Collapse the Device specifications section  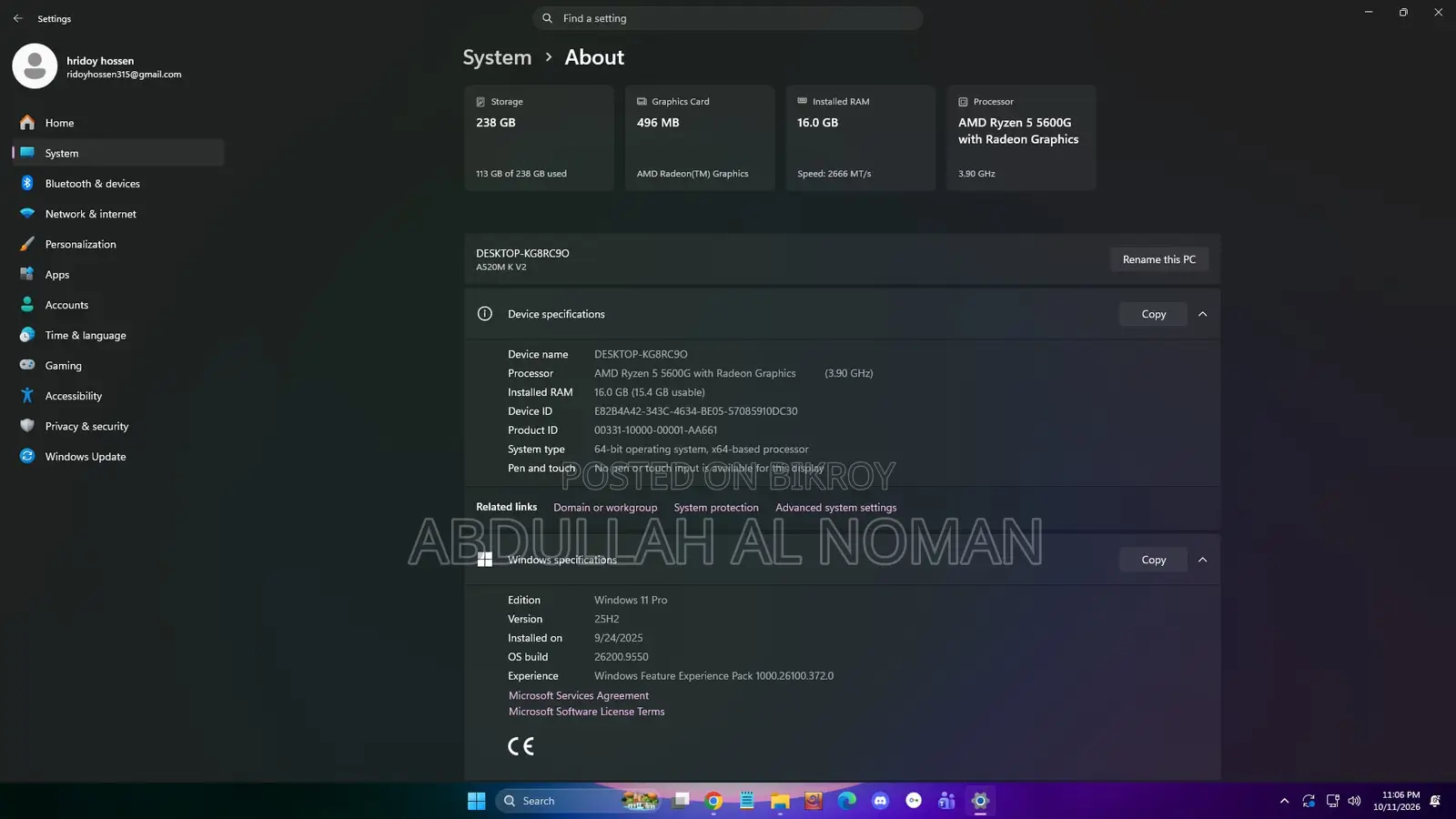[x=1202, y=314]
